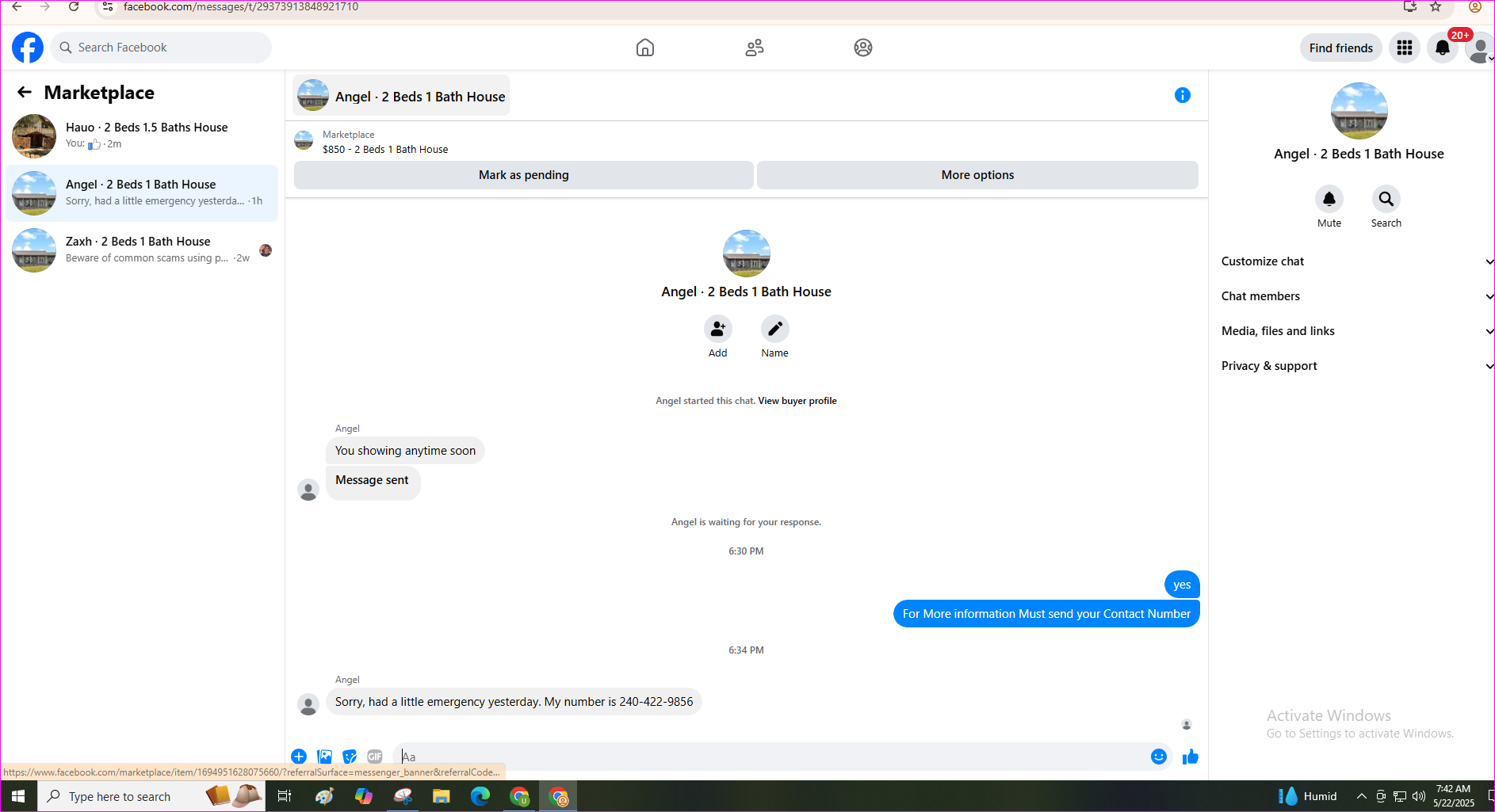Show hidden system tray icons

(1362, 796)
